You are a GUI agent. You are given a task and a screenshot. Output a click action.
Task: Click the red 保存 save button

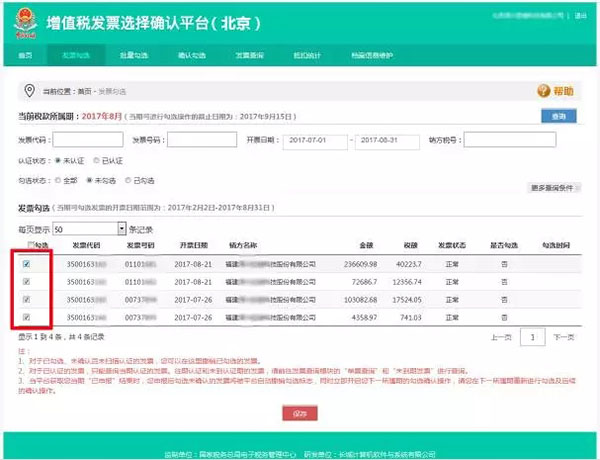tap(300, 413)
